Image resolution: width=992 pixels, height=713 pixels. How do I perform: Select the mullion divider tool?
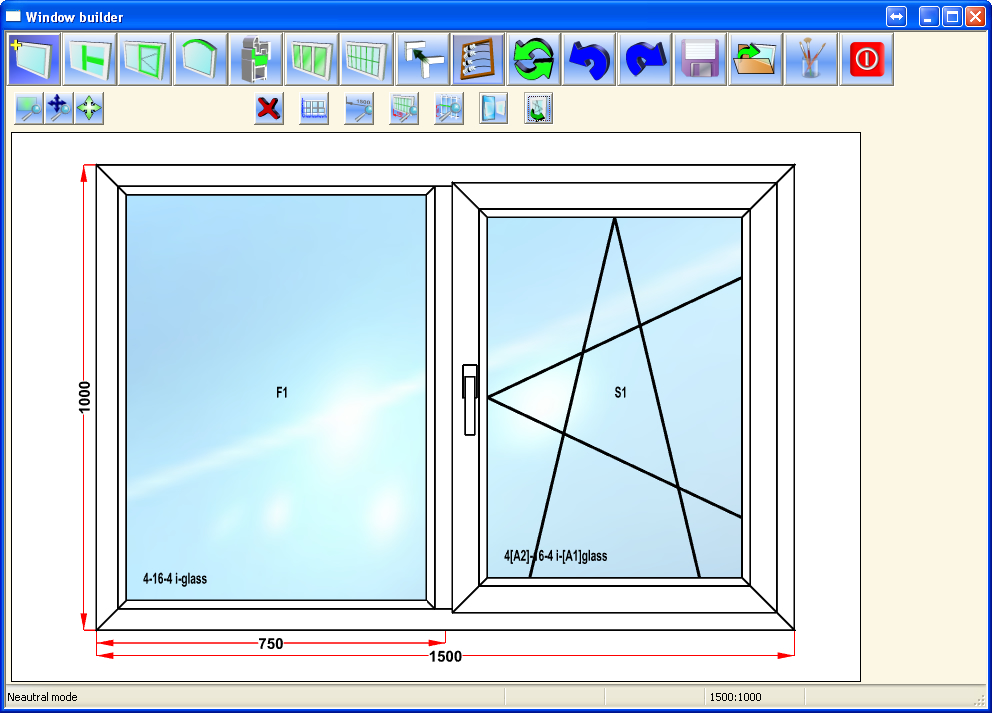tap(90, 59)
